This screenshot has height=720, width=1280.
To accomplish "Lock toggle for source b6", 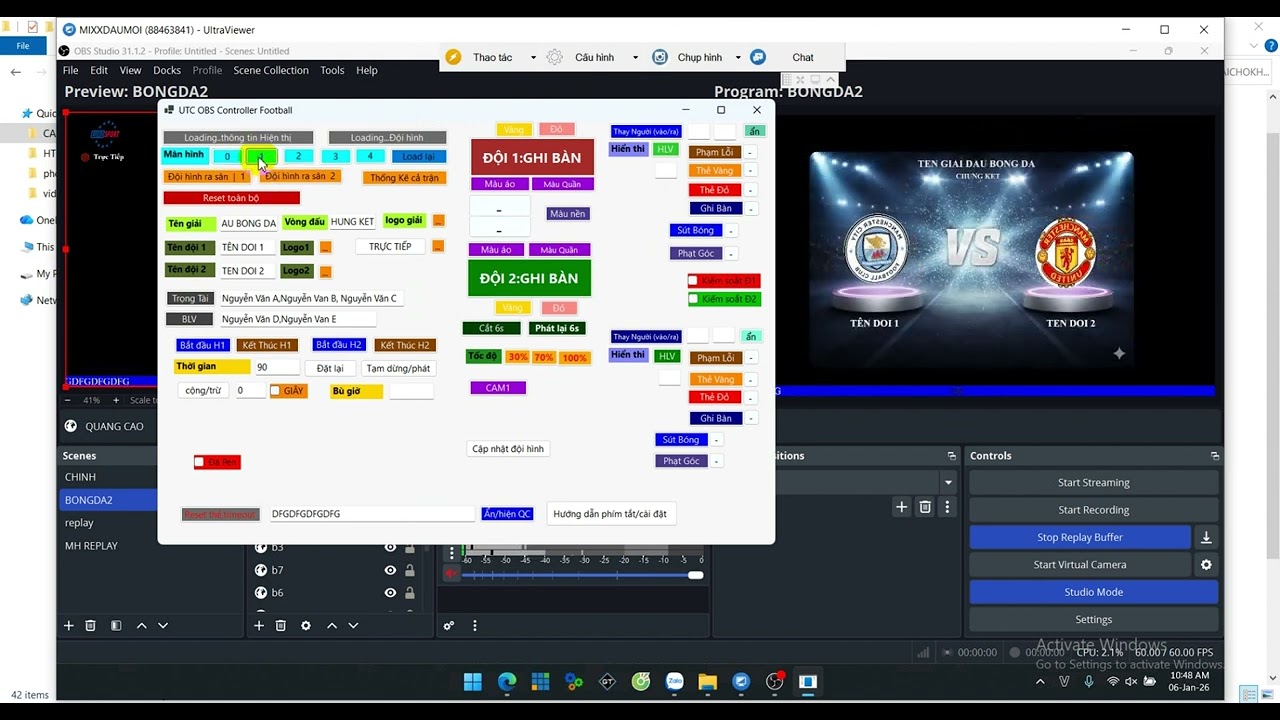I will point(410,593).
